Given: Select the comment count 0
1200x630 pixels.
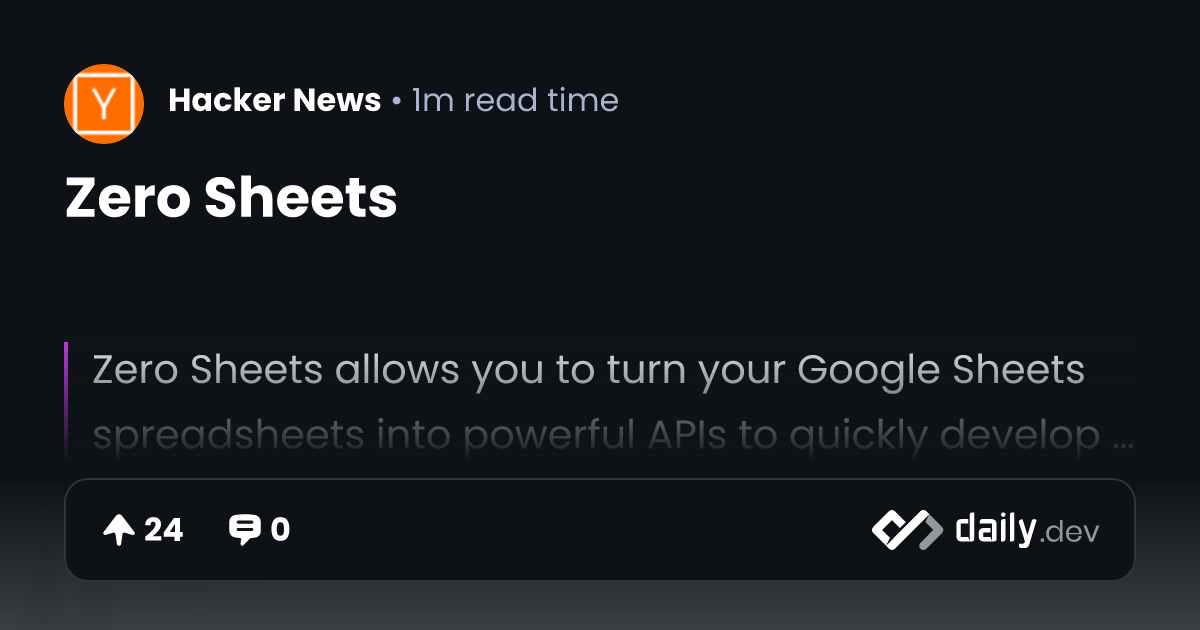Looking at the screenshot, I should (x=280, y=530).
